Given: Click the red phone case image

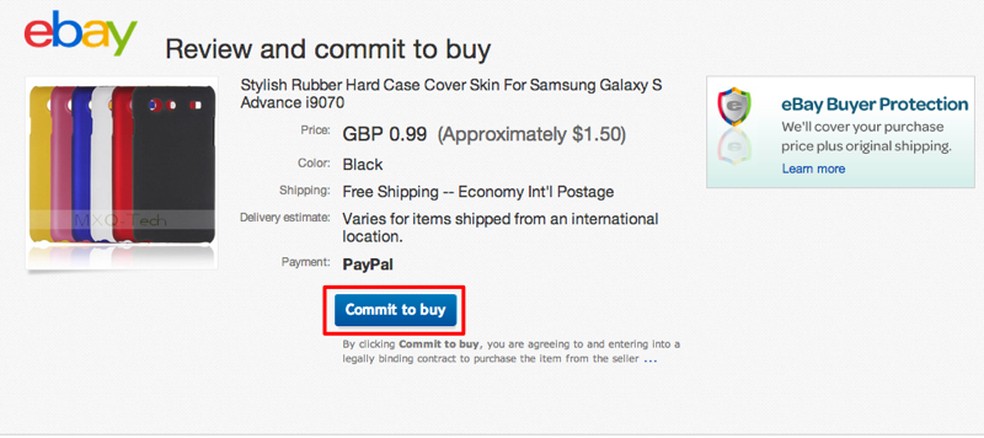Looking at the screenshot, I should (x=122, y=165).
